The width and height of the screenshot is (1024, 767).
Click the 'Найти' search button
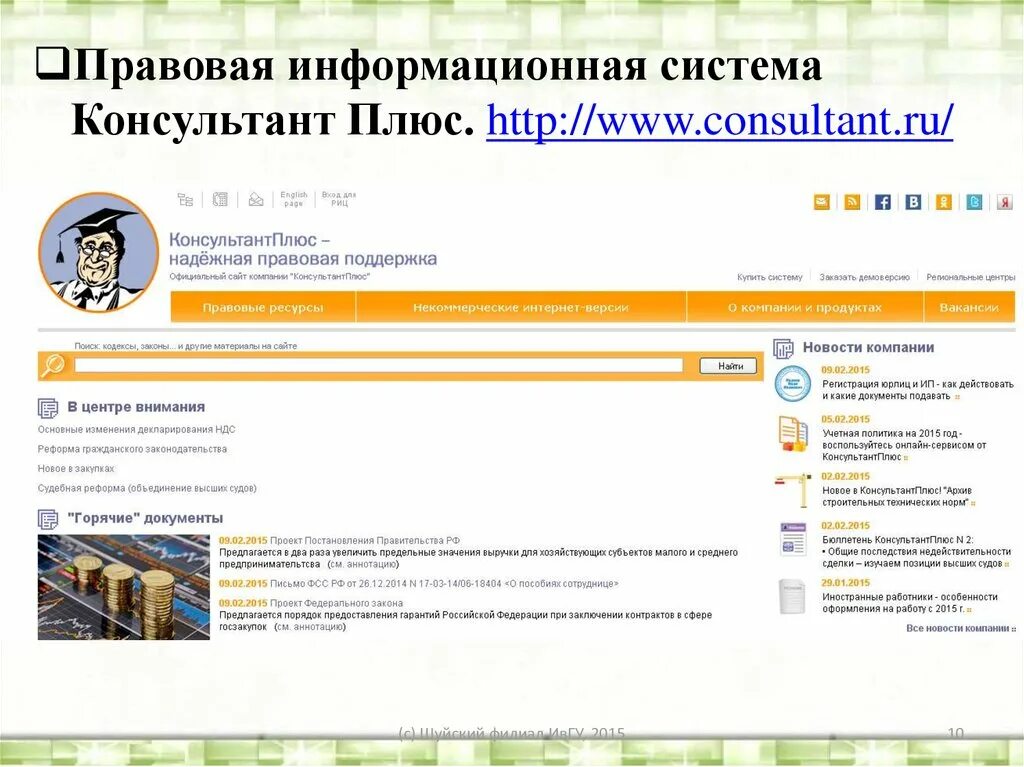click(728, 366)
